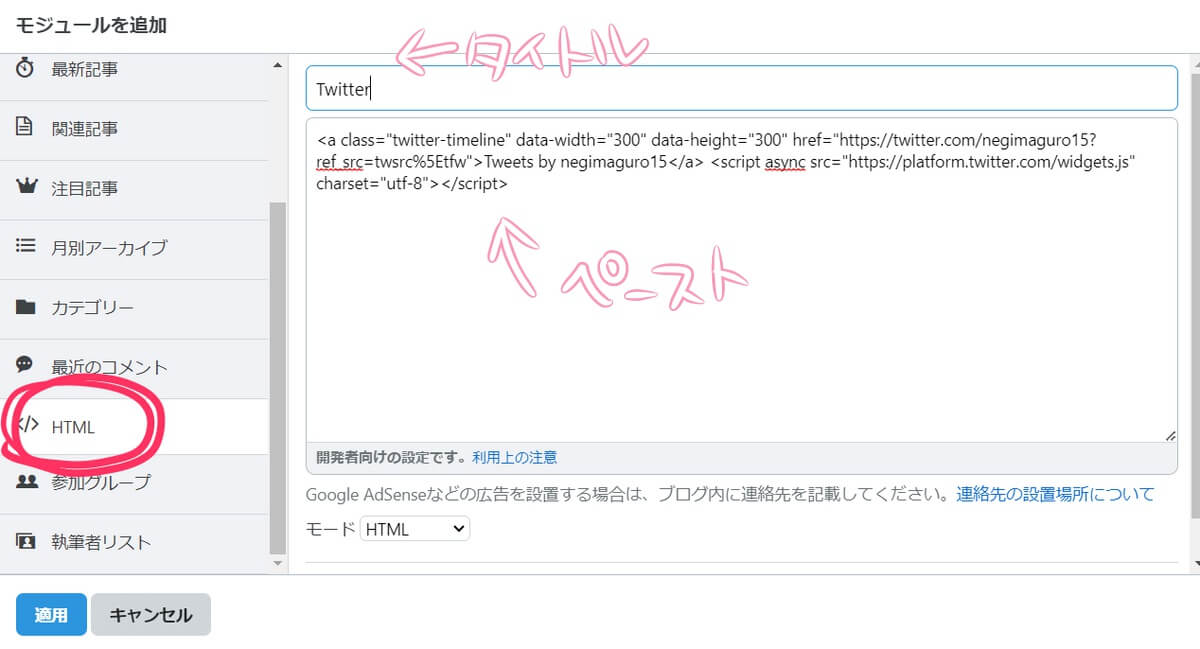This screenshot has height=649, width=1200.
Task: Open the 利用上の注意 link
Action: [x=514, y=456]
